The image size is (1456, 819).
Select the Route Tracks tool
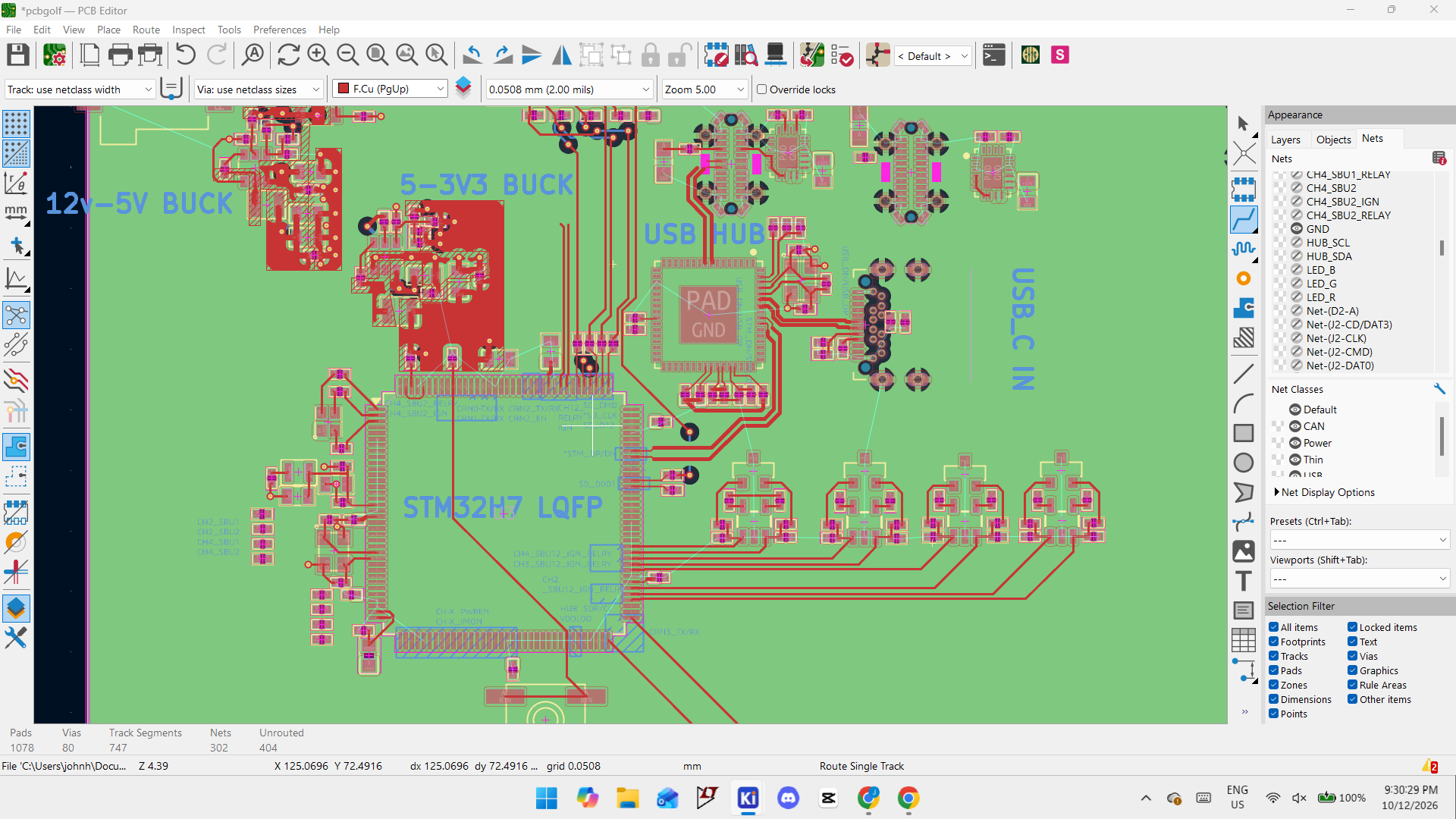[x=1244, y=220]
